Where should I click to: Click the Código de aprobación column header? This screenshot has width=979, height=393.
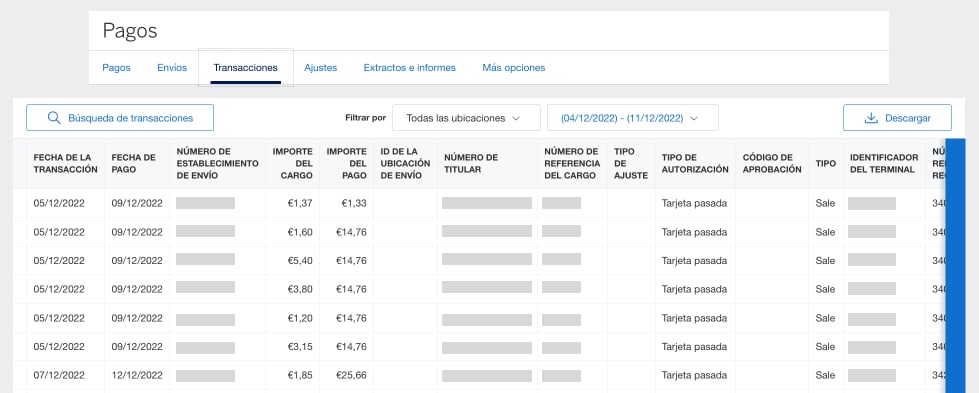tap(772, 163)
